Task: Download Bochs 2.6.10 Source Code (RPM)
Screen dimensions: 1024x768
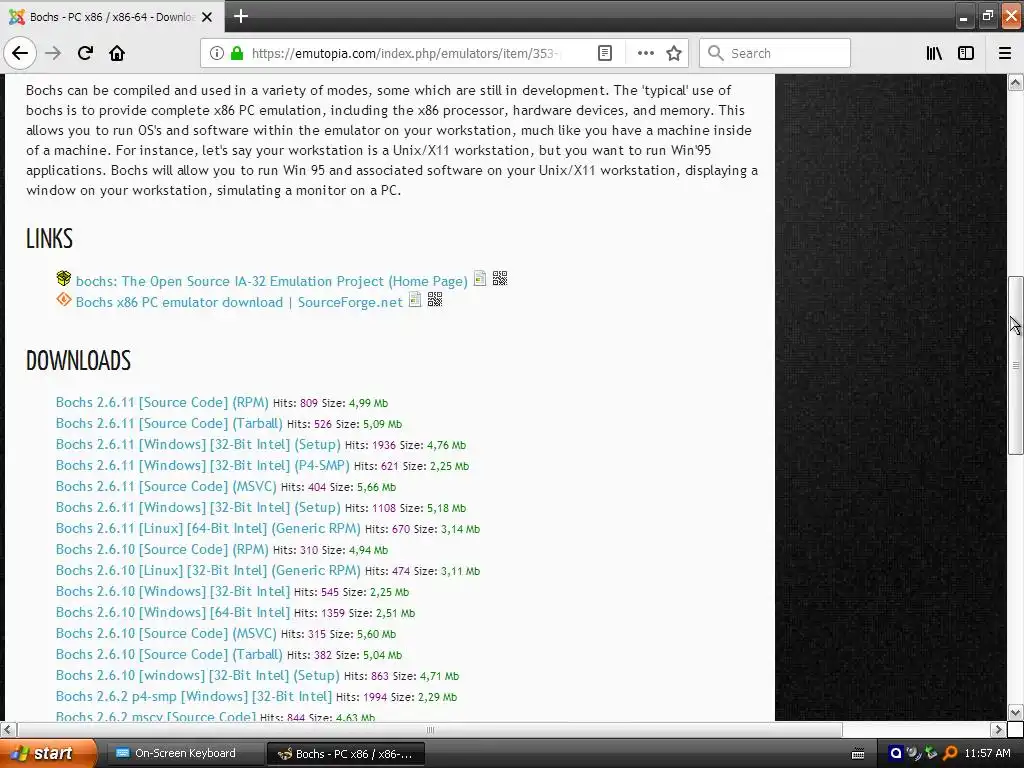Action: [x=162, y=549]
